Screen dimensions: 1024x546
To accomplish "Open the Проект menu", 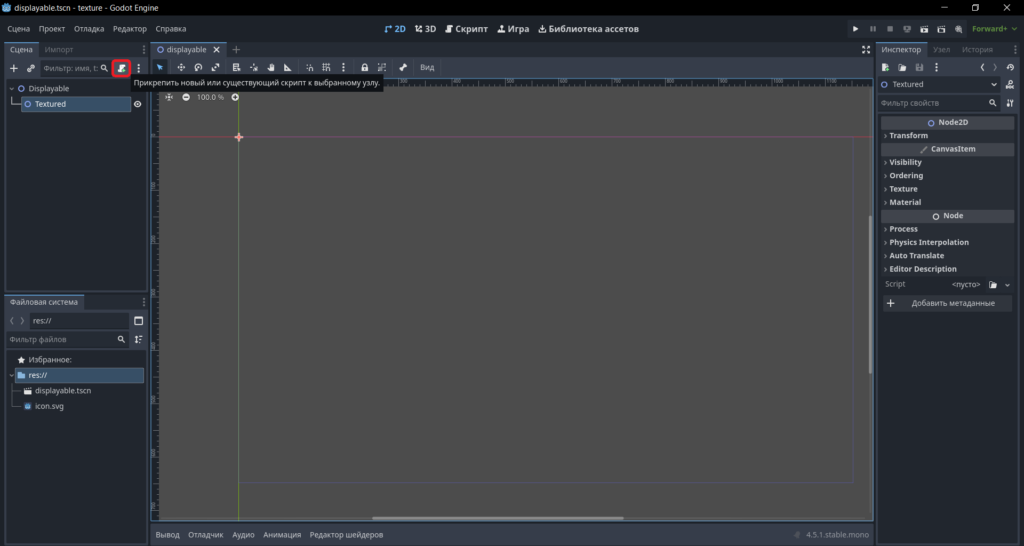I will (x=52, y=29).
